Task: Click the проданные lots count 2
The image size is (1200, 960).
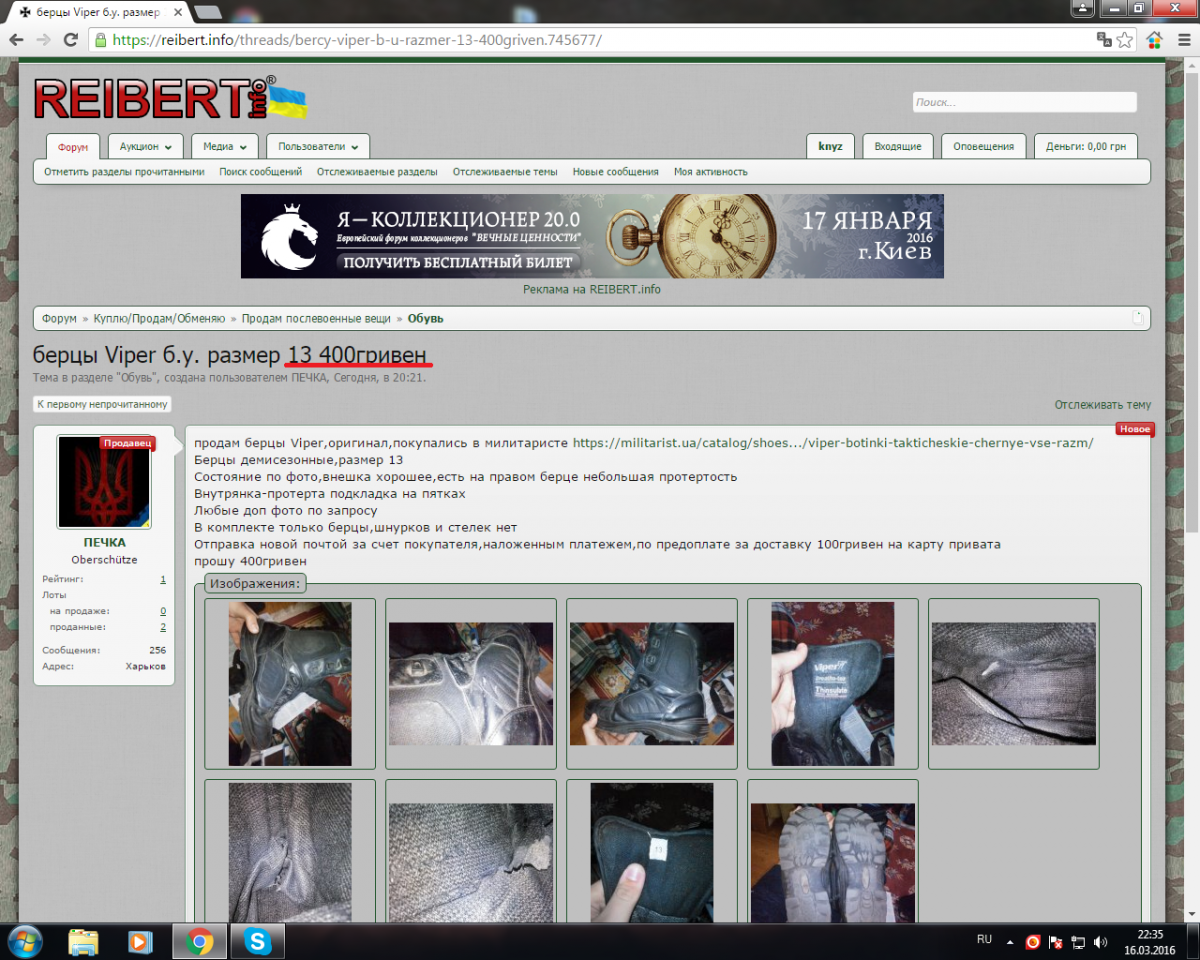Action: coord(163,627)
